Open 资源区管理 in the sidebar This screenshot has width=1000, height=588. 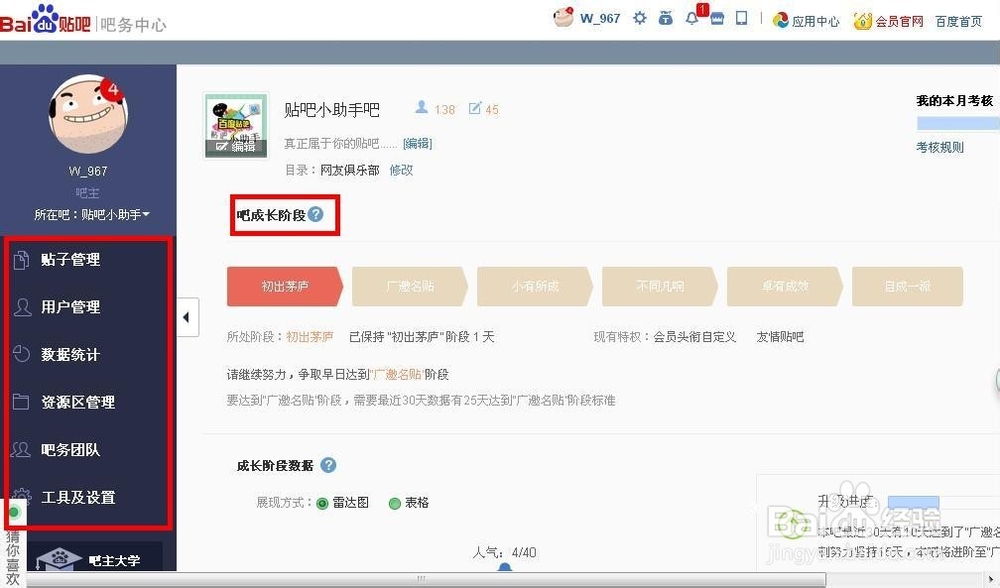pyautogui.click(x=77, y=402)
